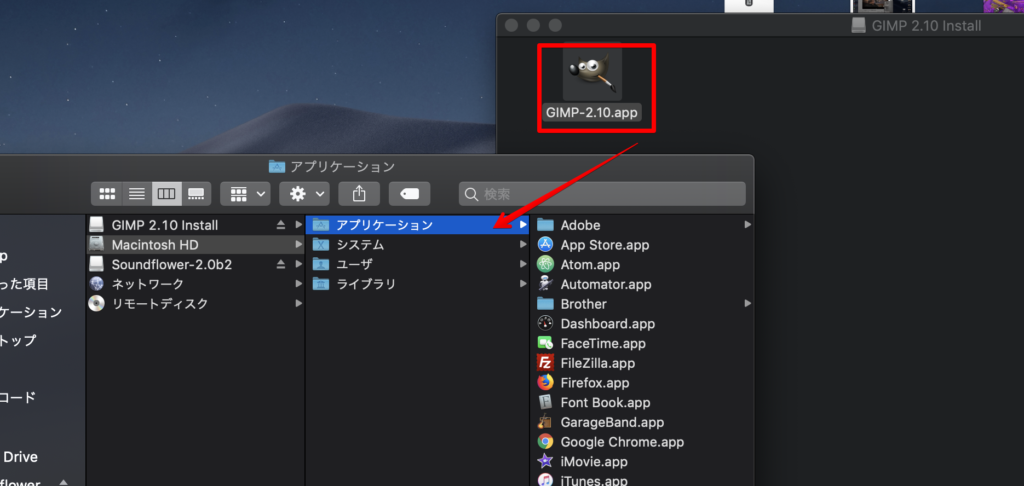Eject the Soundflower-2.0b2 volume
This screenshot has height=486, width=1024.
point(281,264)
